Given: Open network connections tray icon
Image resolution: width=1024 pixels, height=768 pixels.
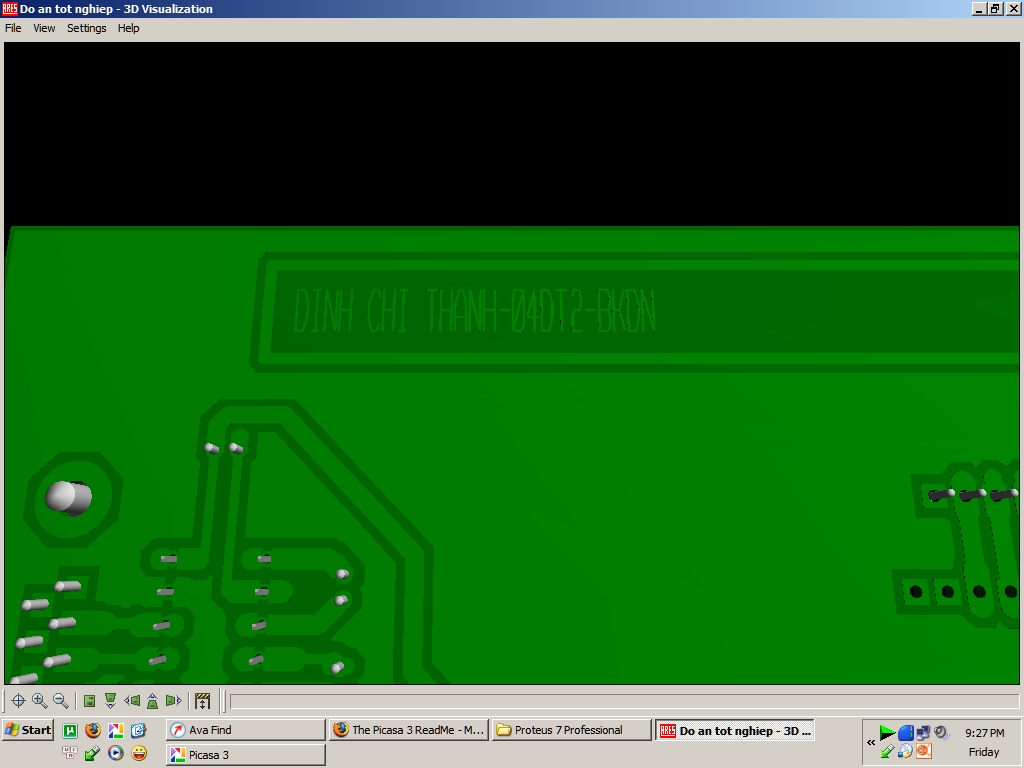Looking at the screenshot, I should (923, 733).
